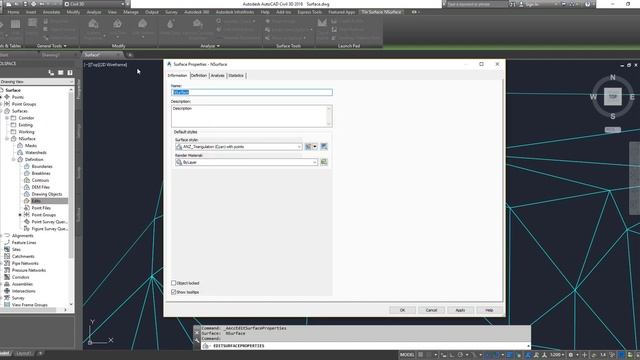Screen dimensions: 640x360
Task: Click the Assemblies icon
Action: click(x=7, y=284)
